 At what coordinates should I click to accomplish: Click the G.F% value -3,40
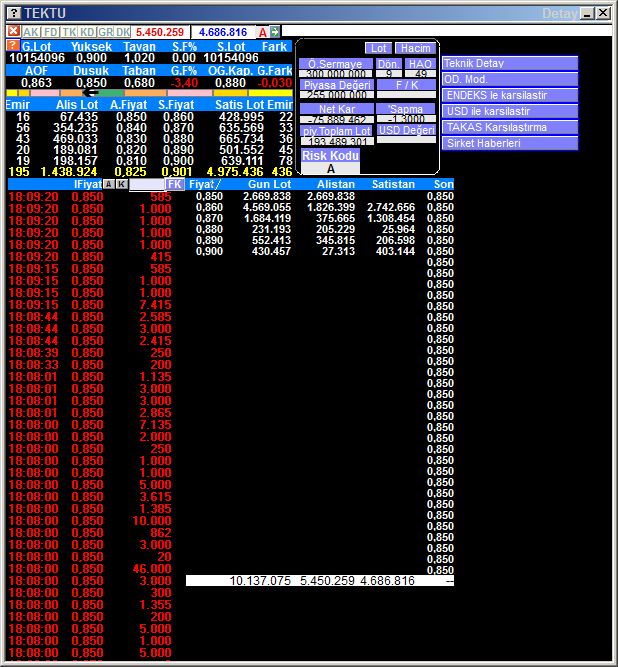tap(184, 83)
